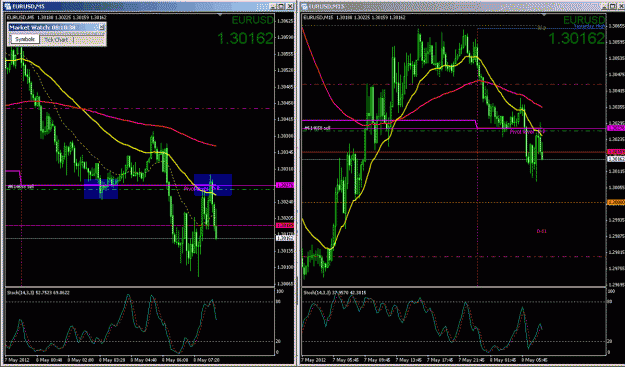
Task: Click the Yesterday High label in M15 chart
Action: [590, 26]
